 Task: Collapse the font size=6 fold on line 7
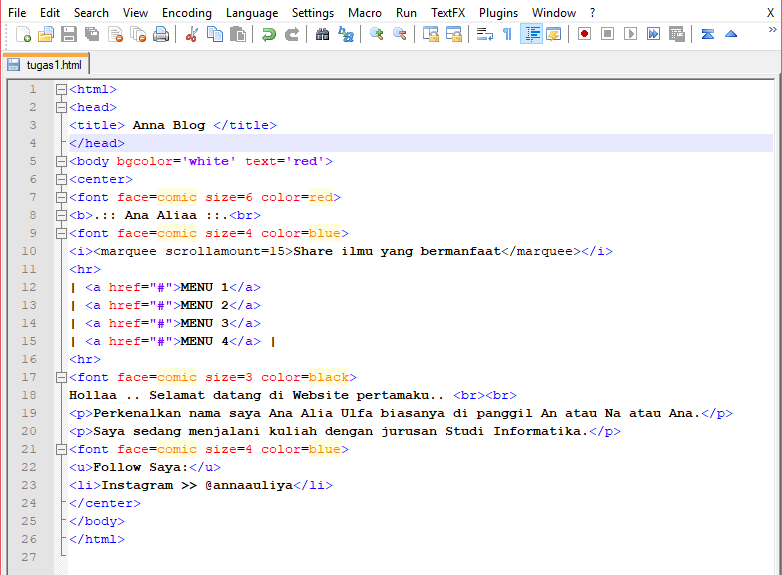[x=61, y=197]
